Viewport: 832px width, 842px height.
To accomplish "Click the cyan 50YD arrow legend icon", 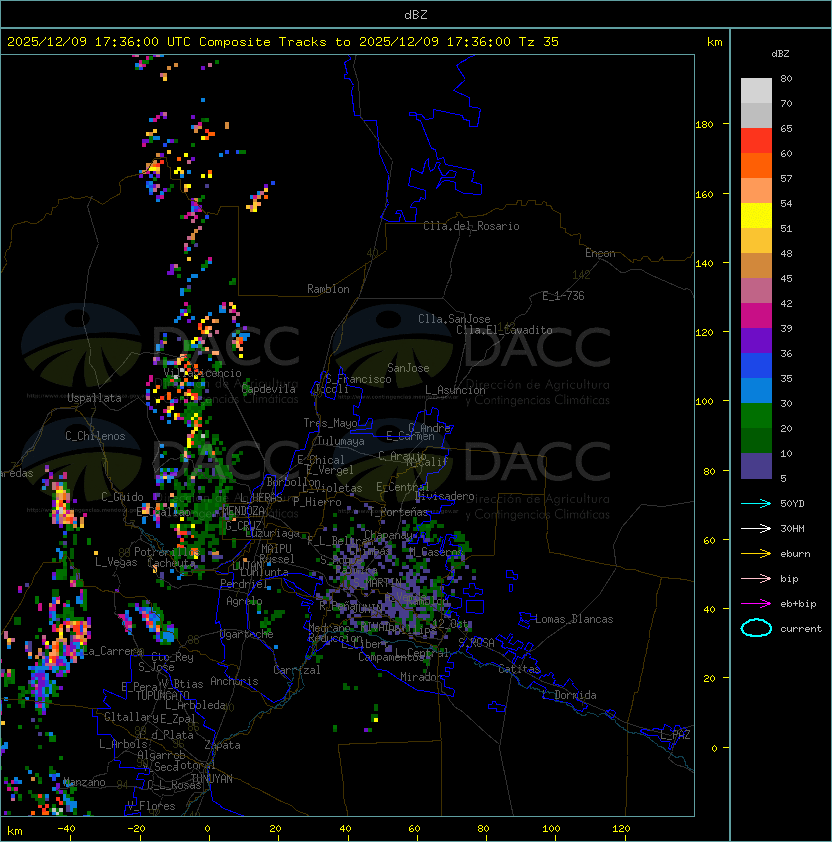I will pos(756,503).
